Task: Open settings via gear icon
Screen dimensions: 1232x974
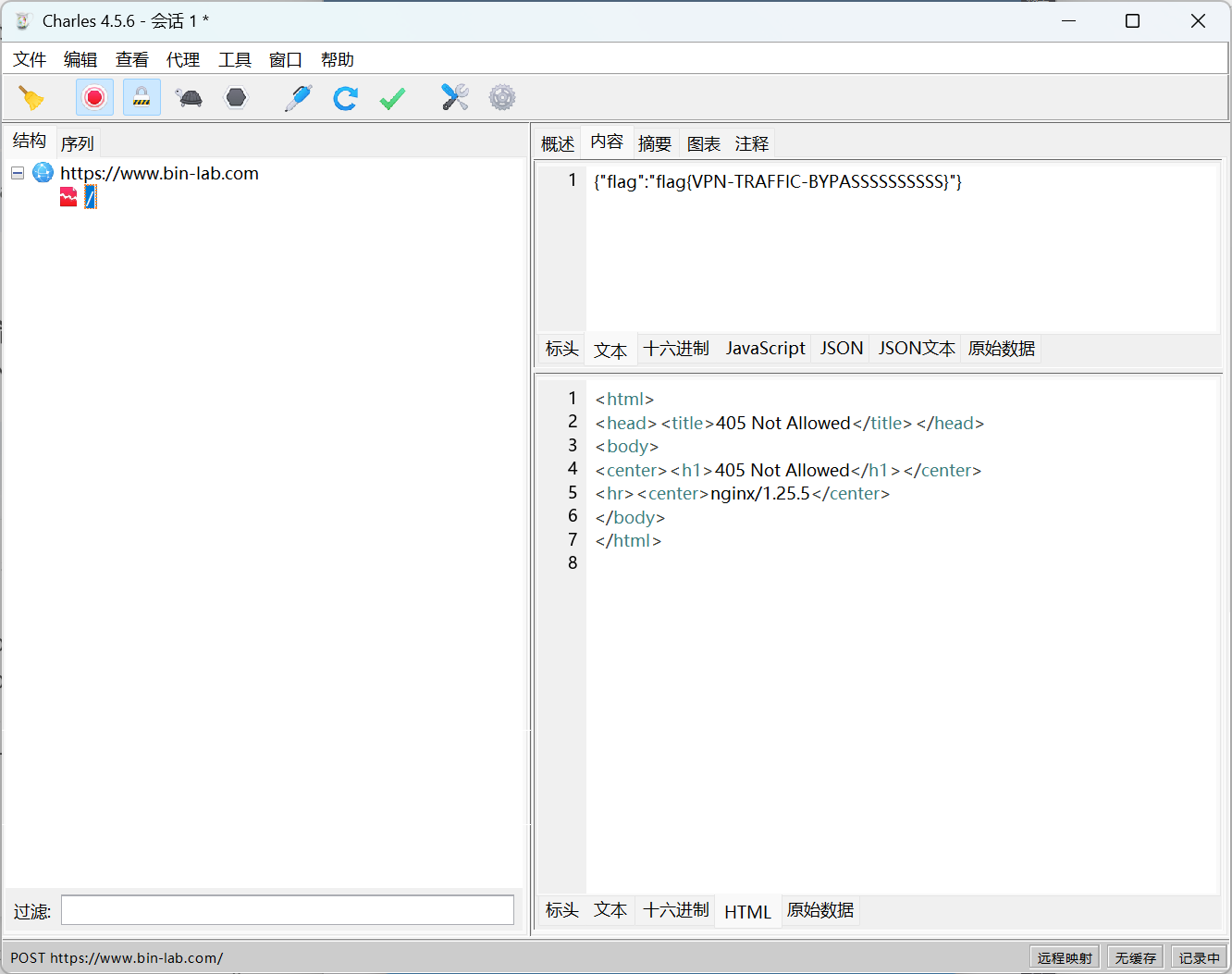Action: tap(502, 98)
